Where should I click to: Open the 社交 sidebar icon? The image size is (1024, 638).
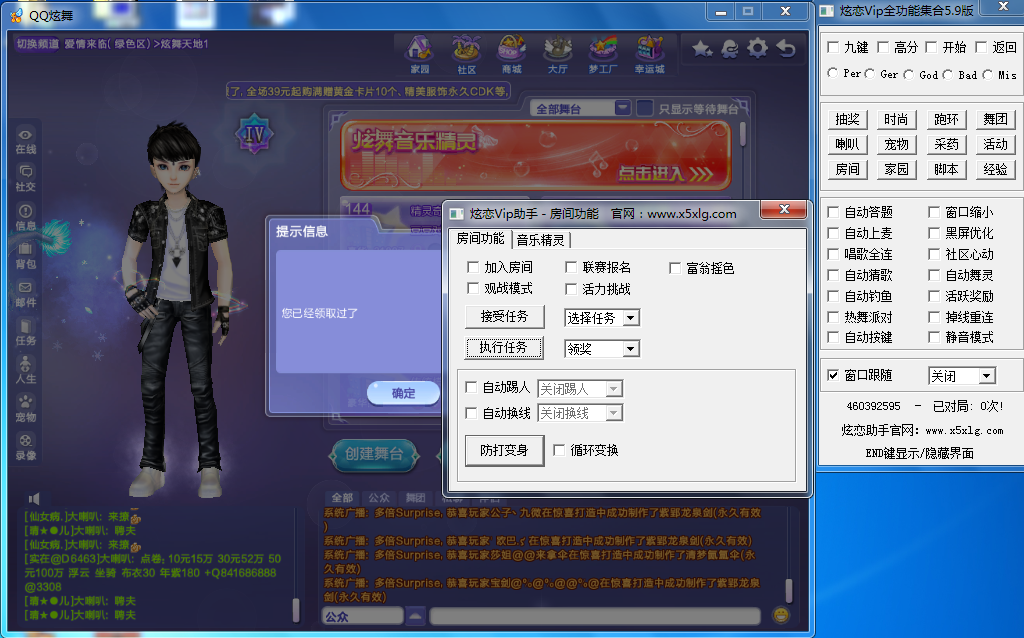(25, 178)
